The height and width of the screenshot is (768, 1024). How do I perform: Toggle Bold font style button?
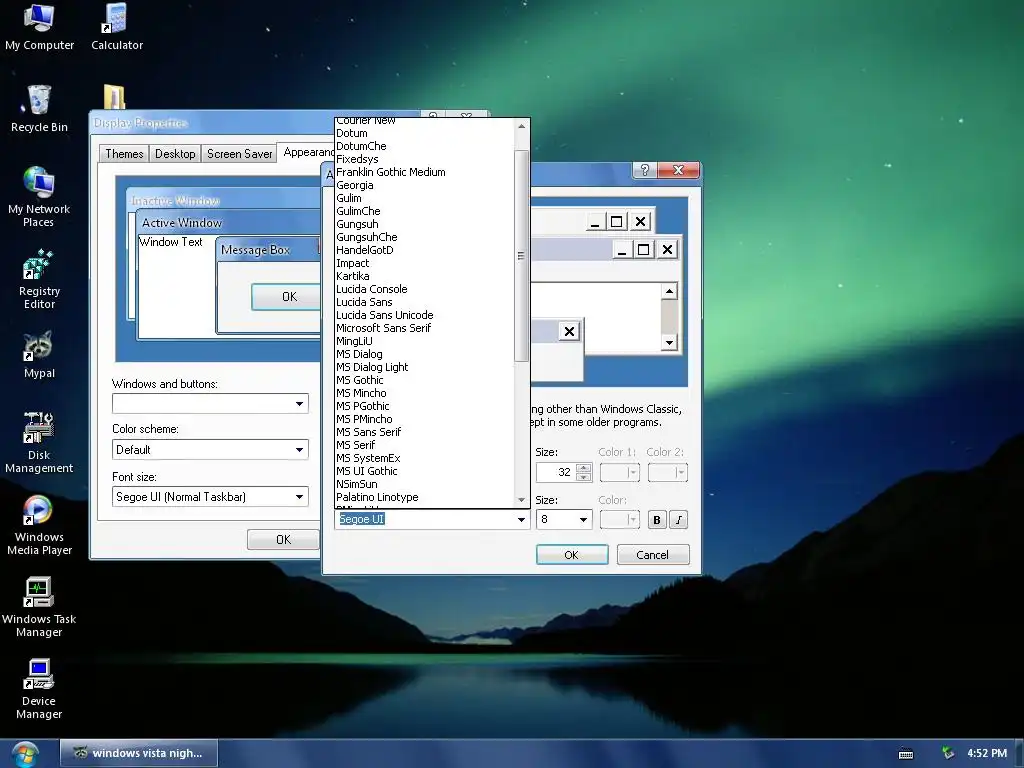point(657,520)
